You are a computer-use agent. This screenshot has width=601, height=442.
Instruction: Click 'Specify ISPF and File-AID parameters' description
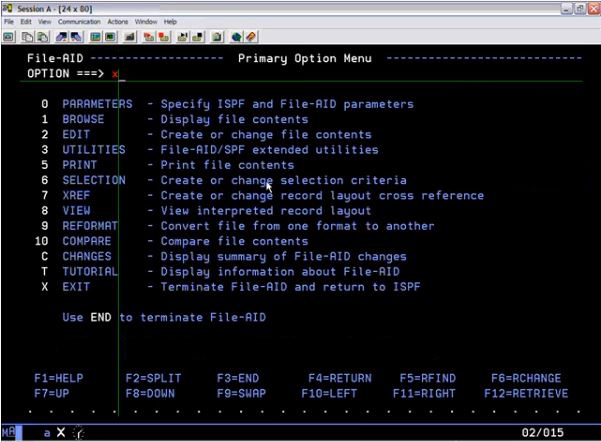[287, 104]
